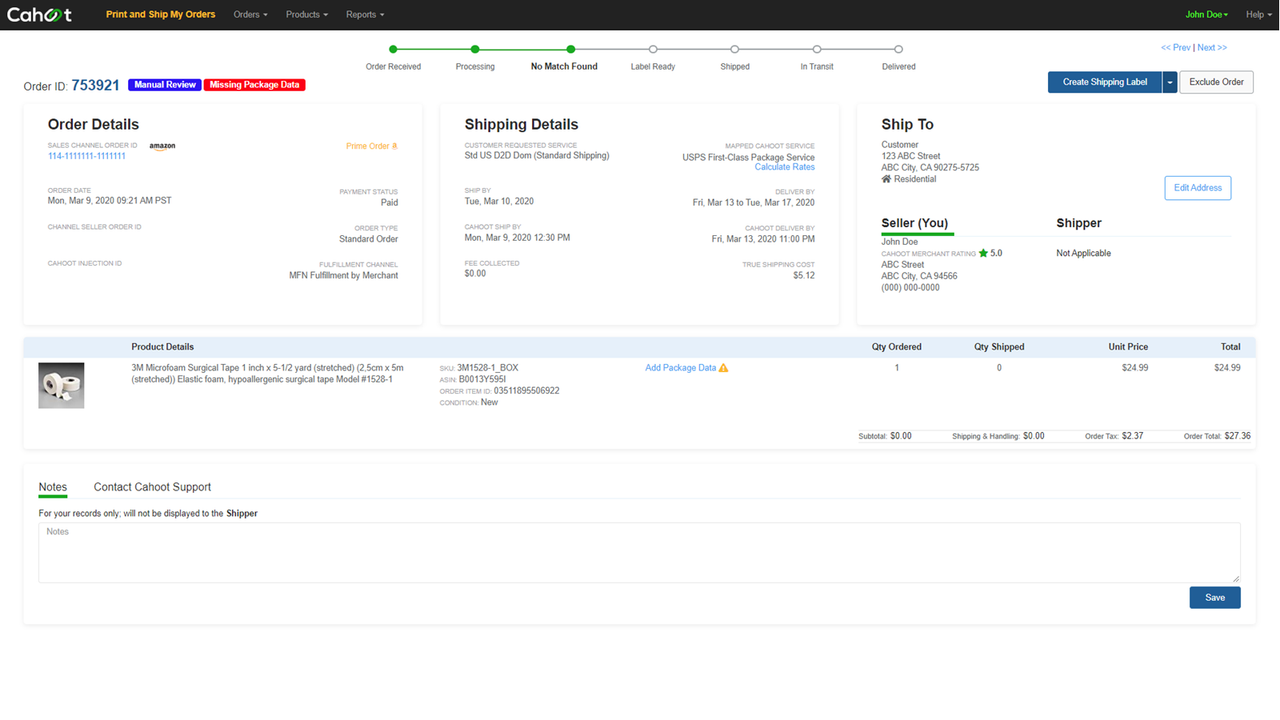Click the Shipped step circle

click(735, 47)
